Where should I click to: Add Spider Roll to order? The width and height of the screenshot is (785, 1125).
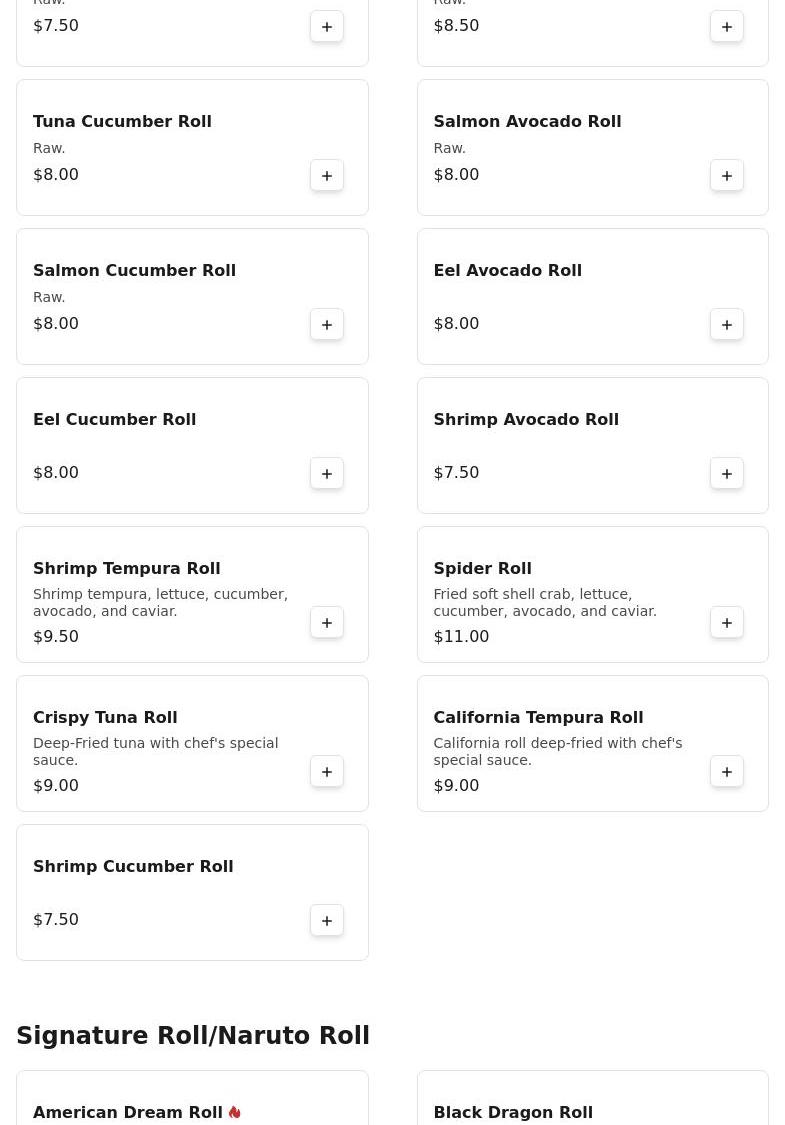pos(727,622)
